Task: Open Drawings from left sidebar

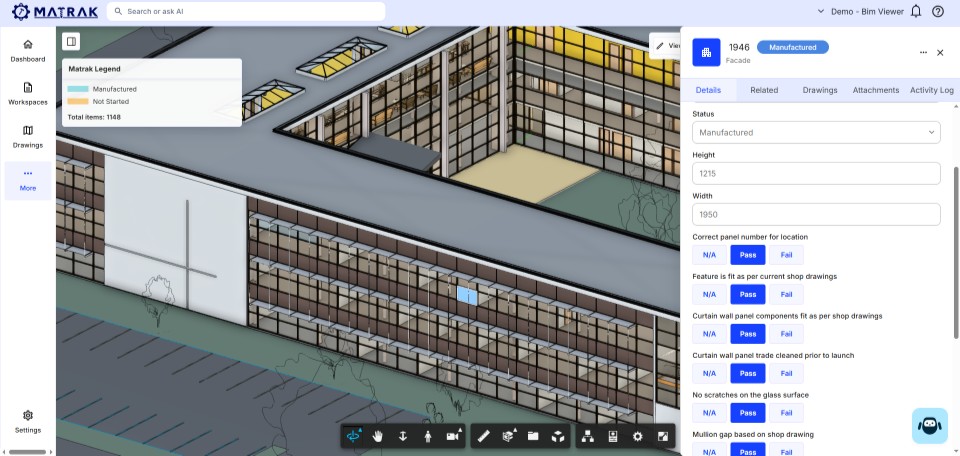Action: 28,136
